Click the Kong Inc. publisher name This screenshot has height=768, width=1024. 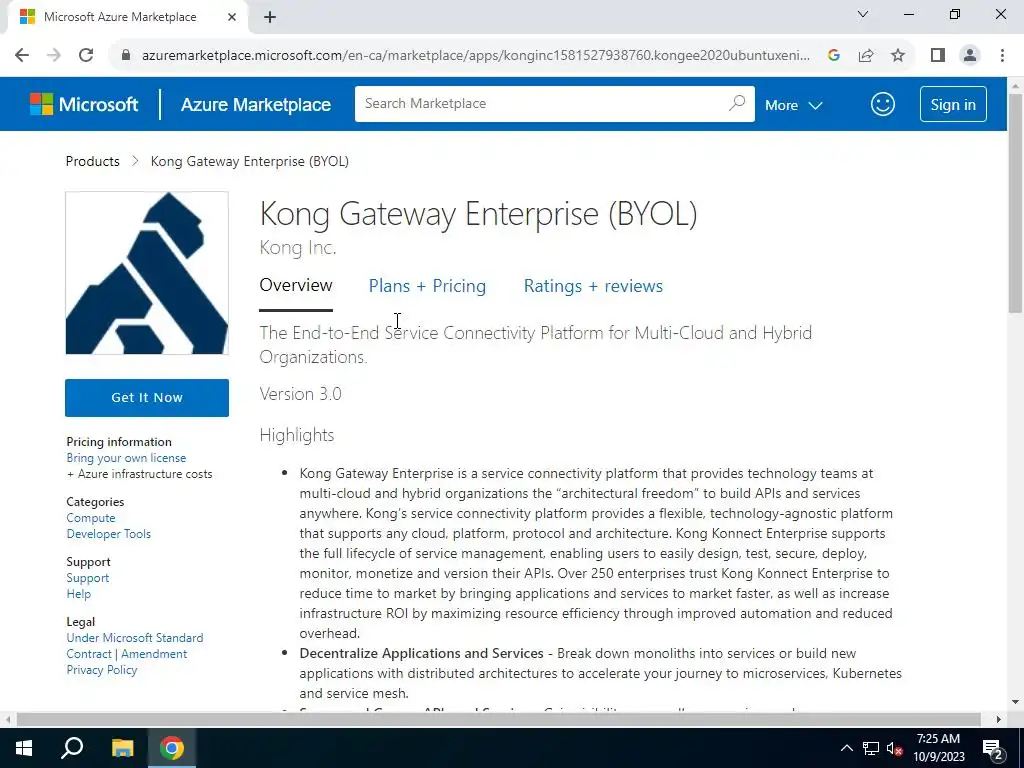click(x=298, y=248)
